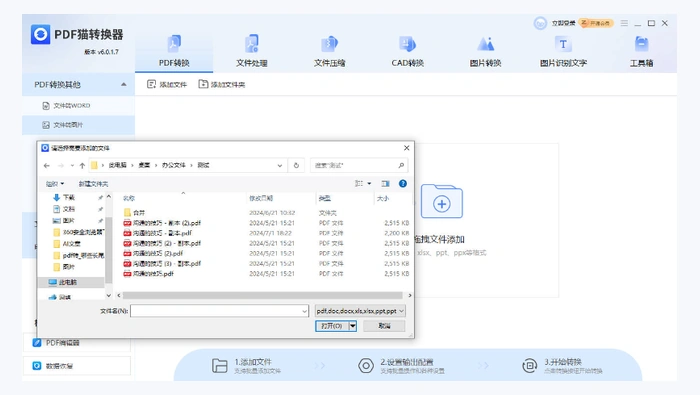Select the PDF file dated 2024/7/1
Viewport: 700px width, 395px height.
158,233
